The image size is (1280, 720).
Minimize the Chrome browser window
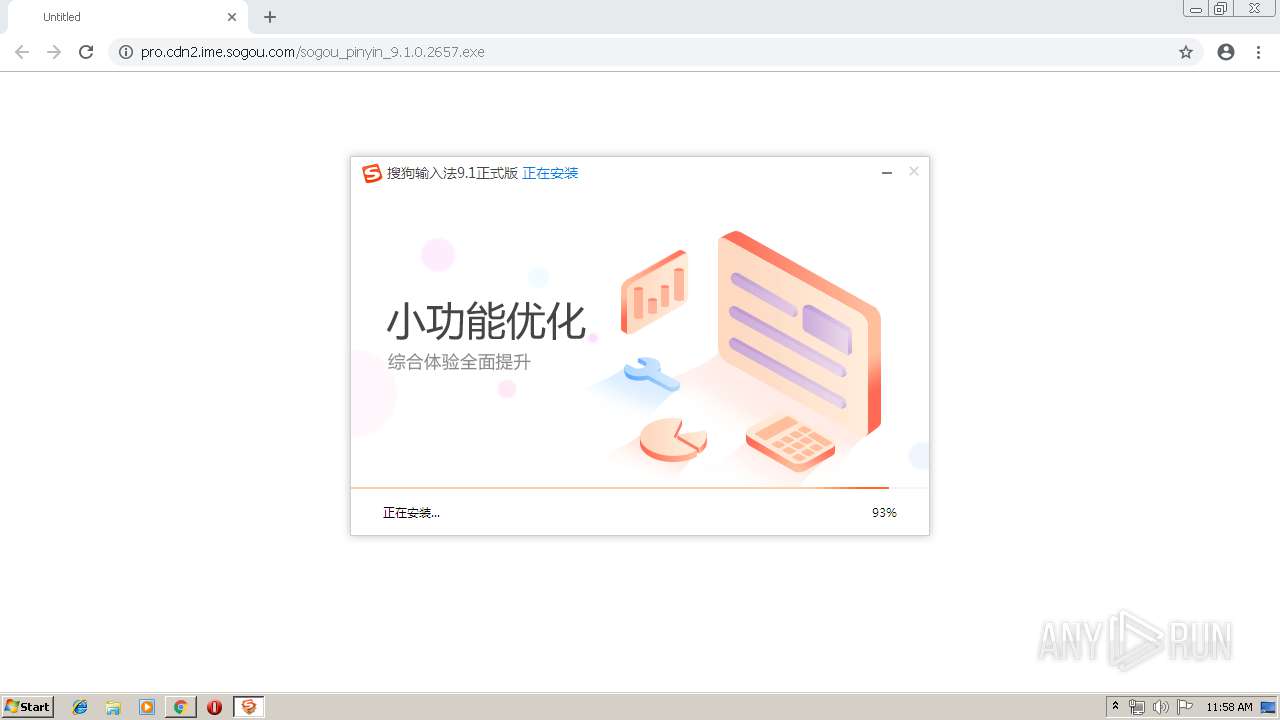point(1196,9)
